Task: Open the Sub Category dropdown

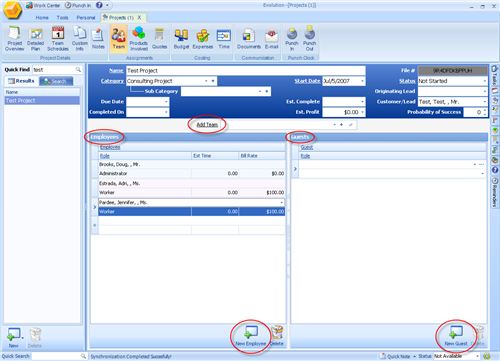Action: coord(260,91)
